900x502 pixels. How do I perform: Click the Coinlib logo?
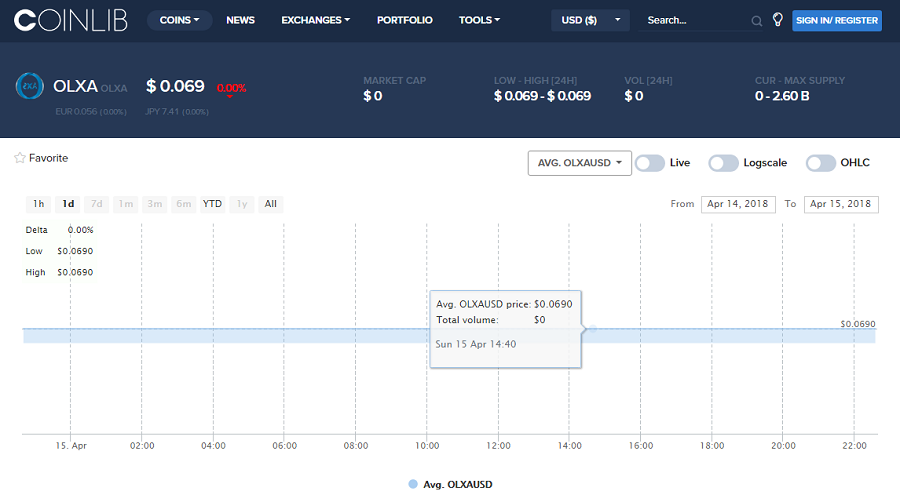pyautogui.click(x=71, y=21)
